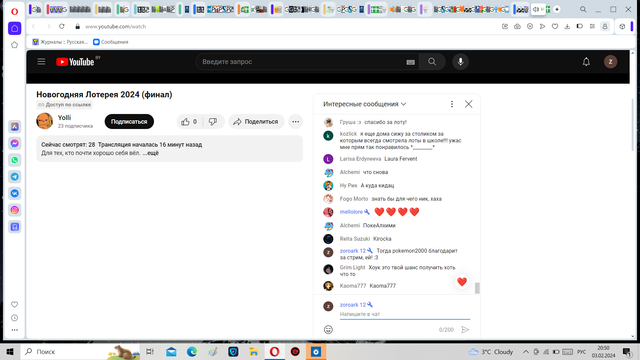The image size is (640, 360).
Task: Open Yolli channel avatar
Action: 44,121
